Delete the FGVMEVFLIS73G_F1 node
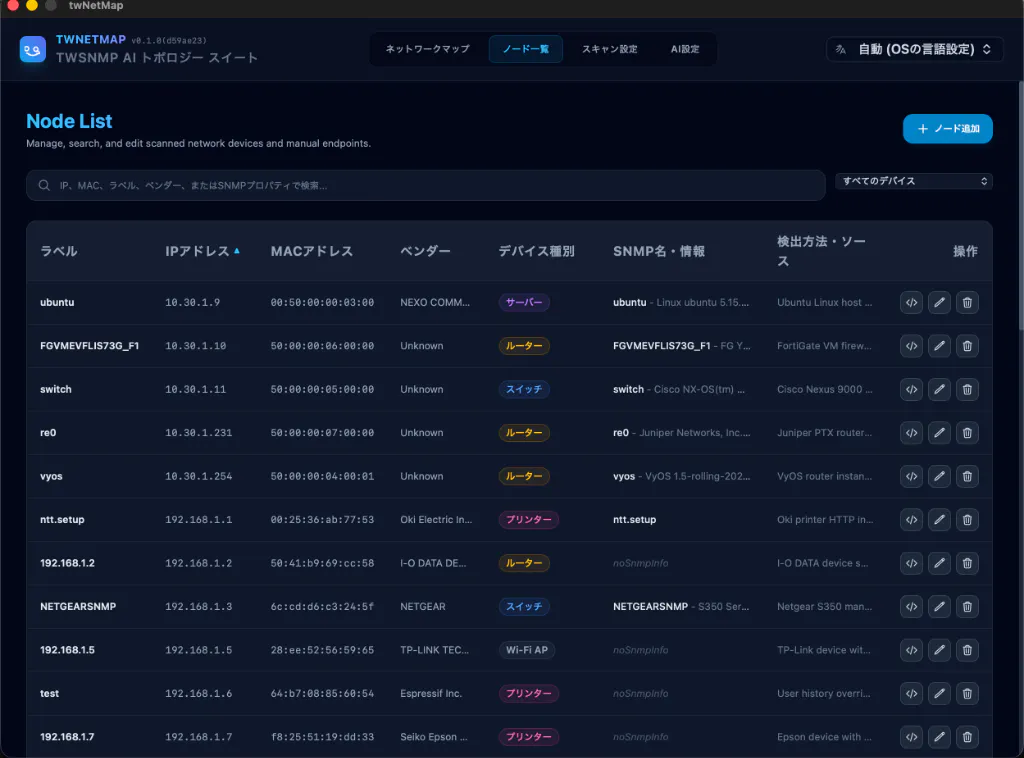 [967, 346]
